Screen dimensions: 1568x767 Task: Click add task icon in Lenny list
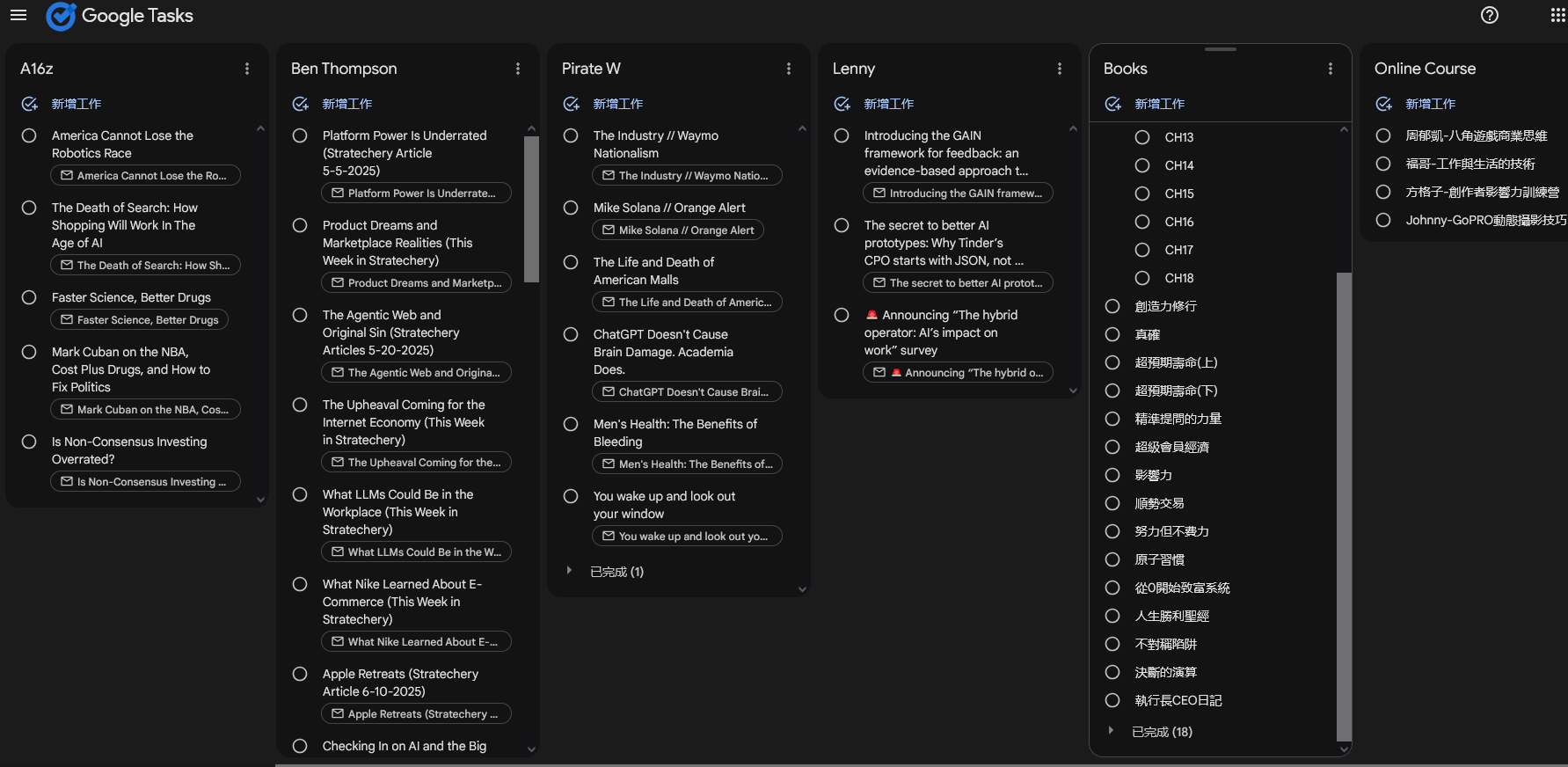[842, 104]
